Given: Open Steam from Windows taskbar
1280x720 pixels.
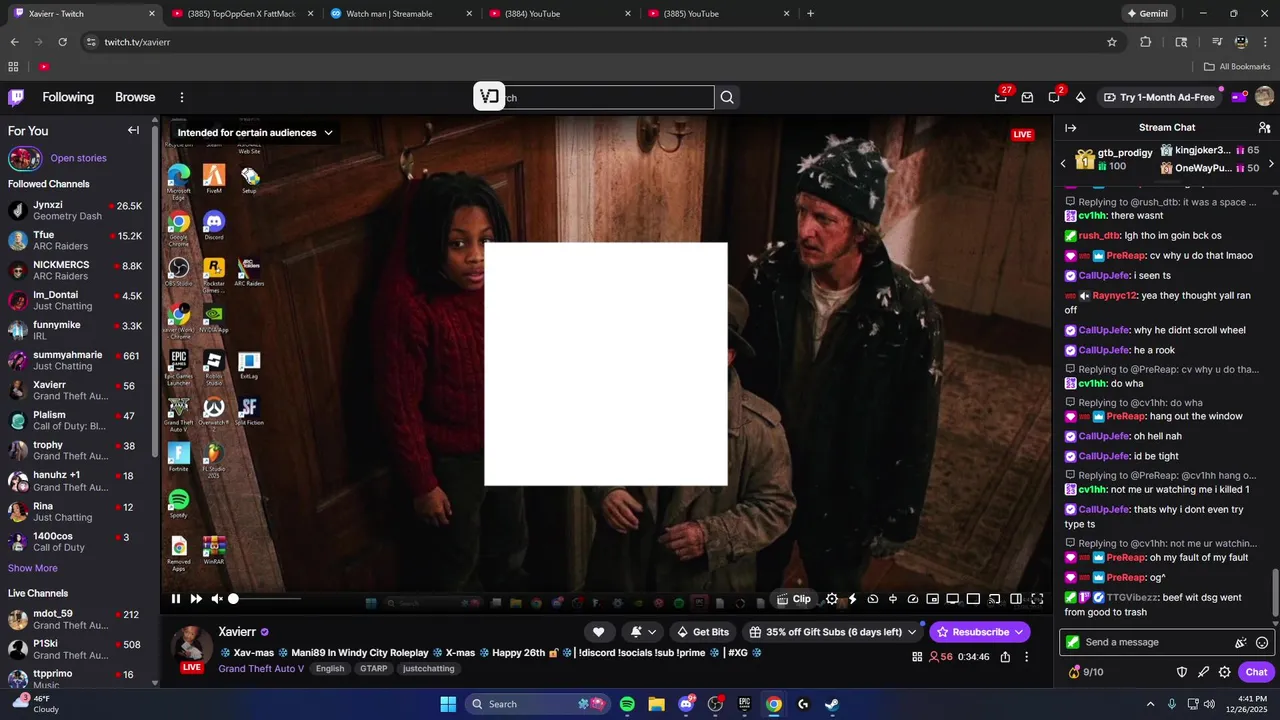Looking at the screenshot, I should (831, 704).
